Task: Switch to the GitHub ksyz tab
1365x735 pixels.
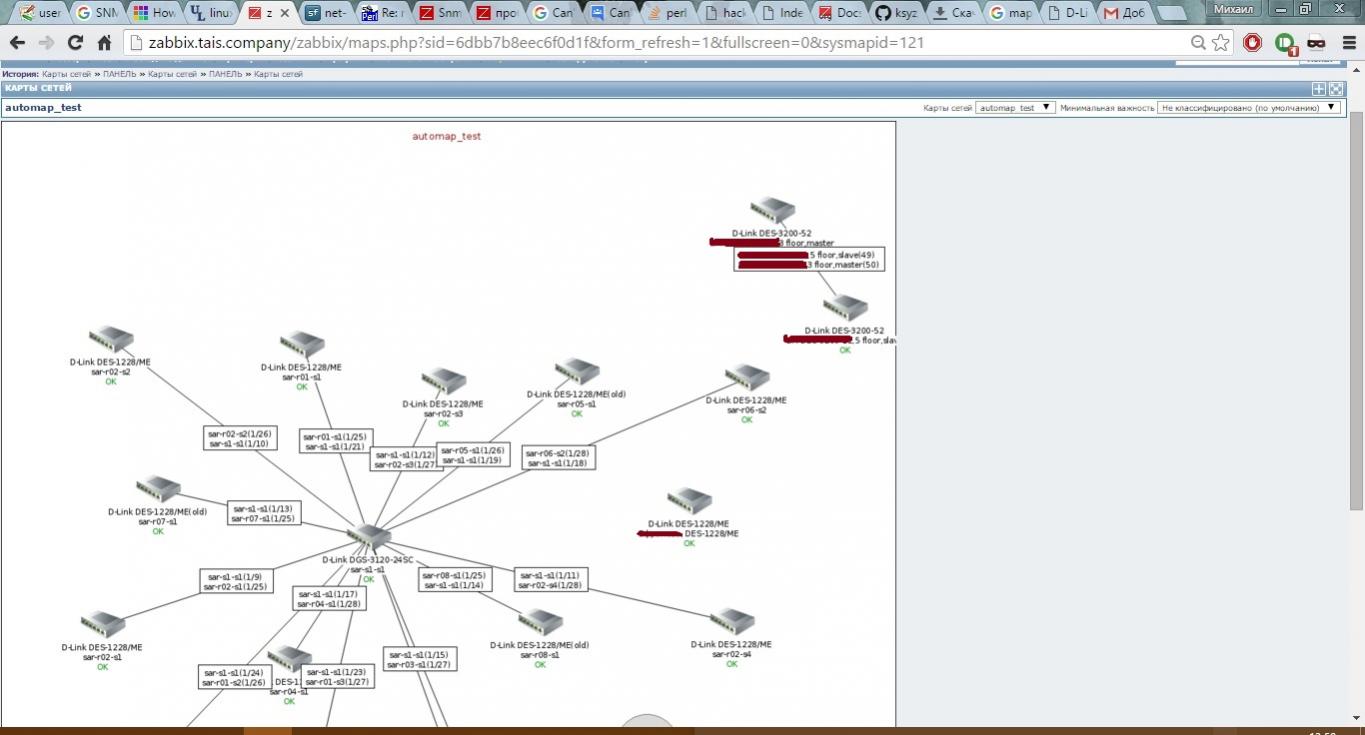Action: [x=896, y=13]
